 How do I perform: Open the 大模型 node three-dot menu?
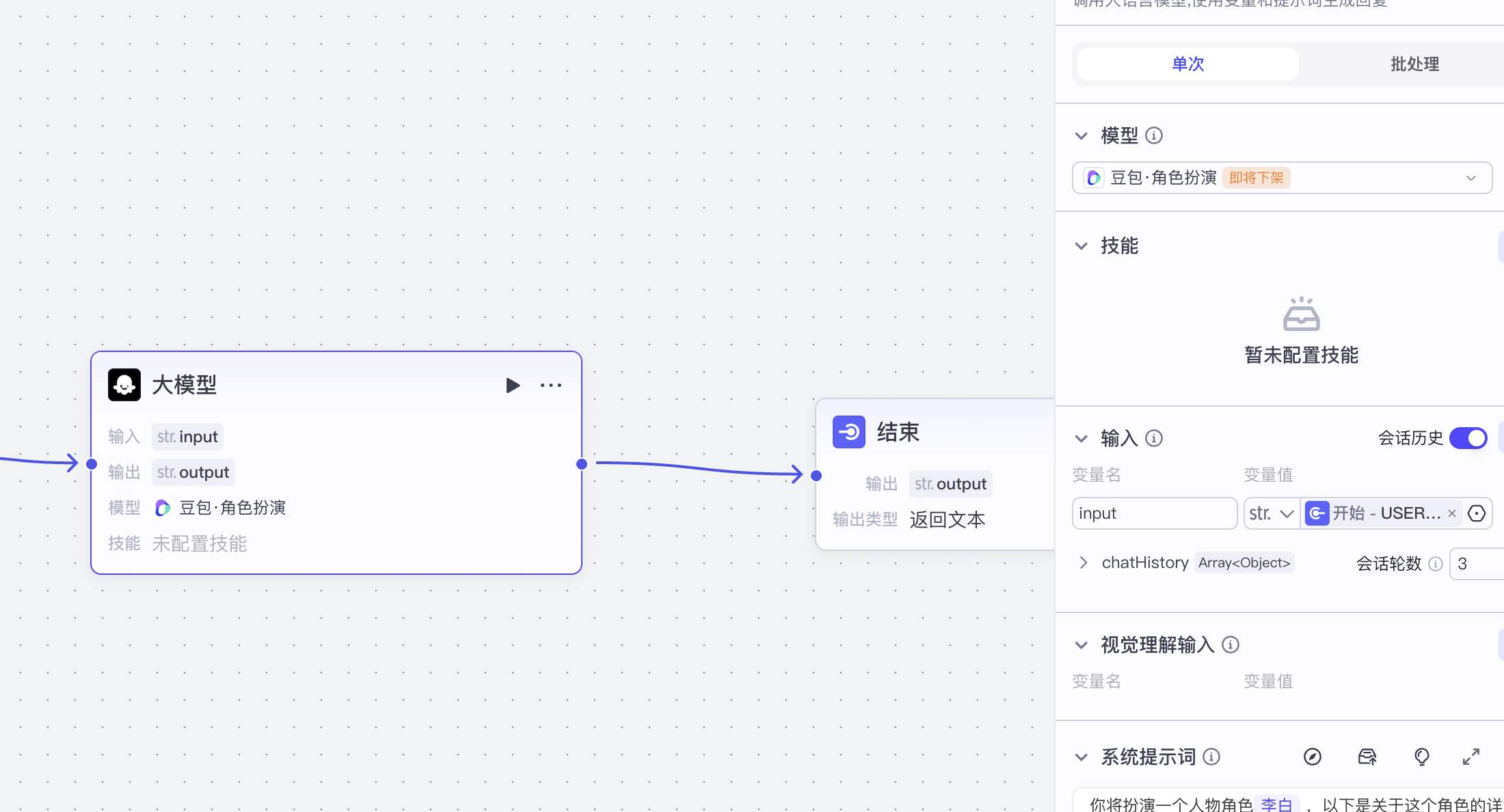[x=551, y=385]
